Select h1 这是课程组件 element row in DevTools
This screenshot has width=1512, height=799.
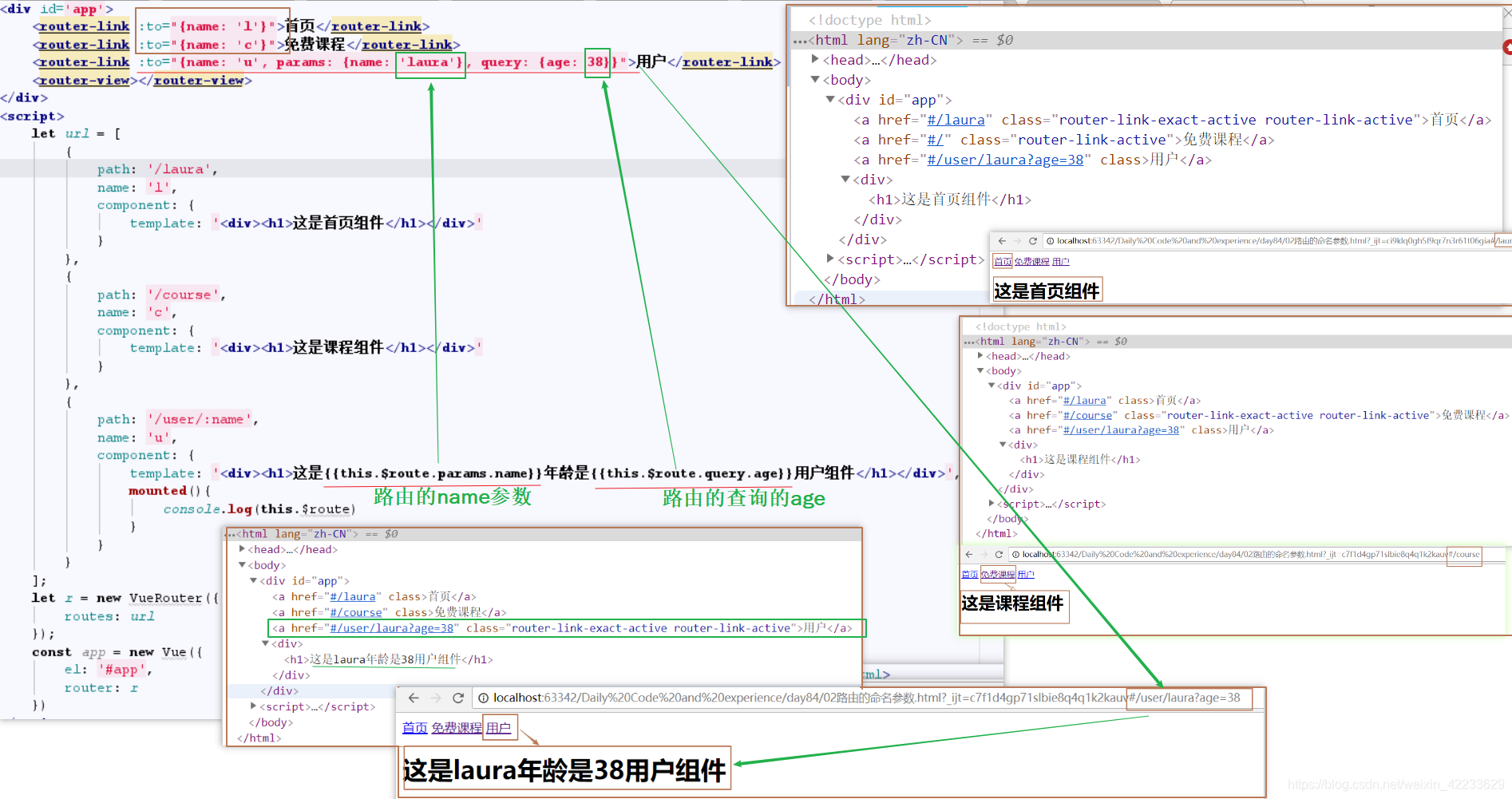point(1080,460)
